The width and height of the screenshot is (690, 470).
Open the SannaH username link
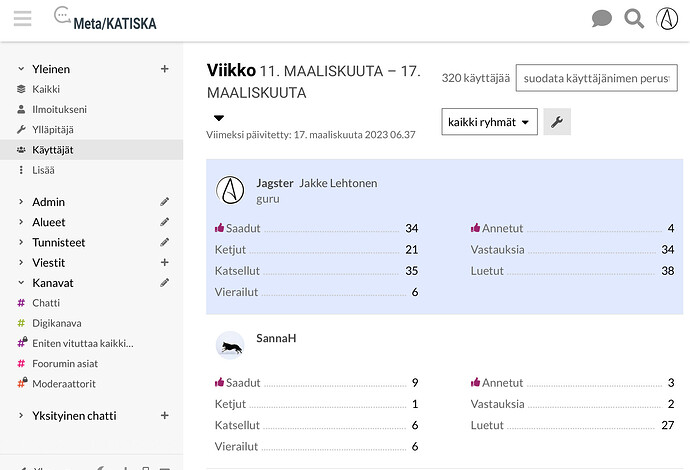click(x=276, y=338)
